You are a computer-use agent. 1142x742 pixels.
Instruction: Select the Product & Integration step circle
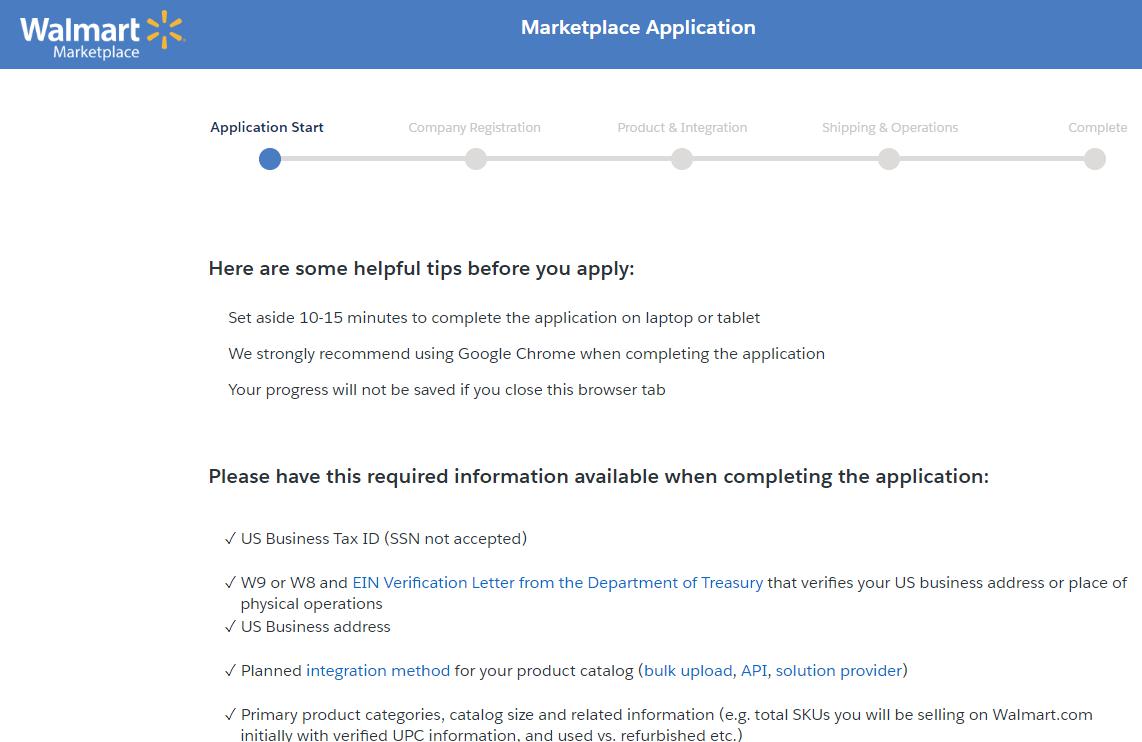point(682,159)
